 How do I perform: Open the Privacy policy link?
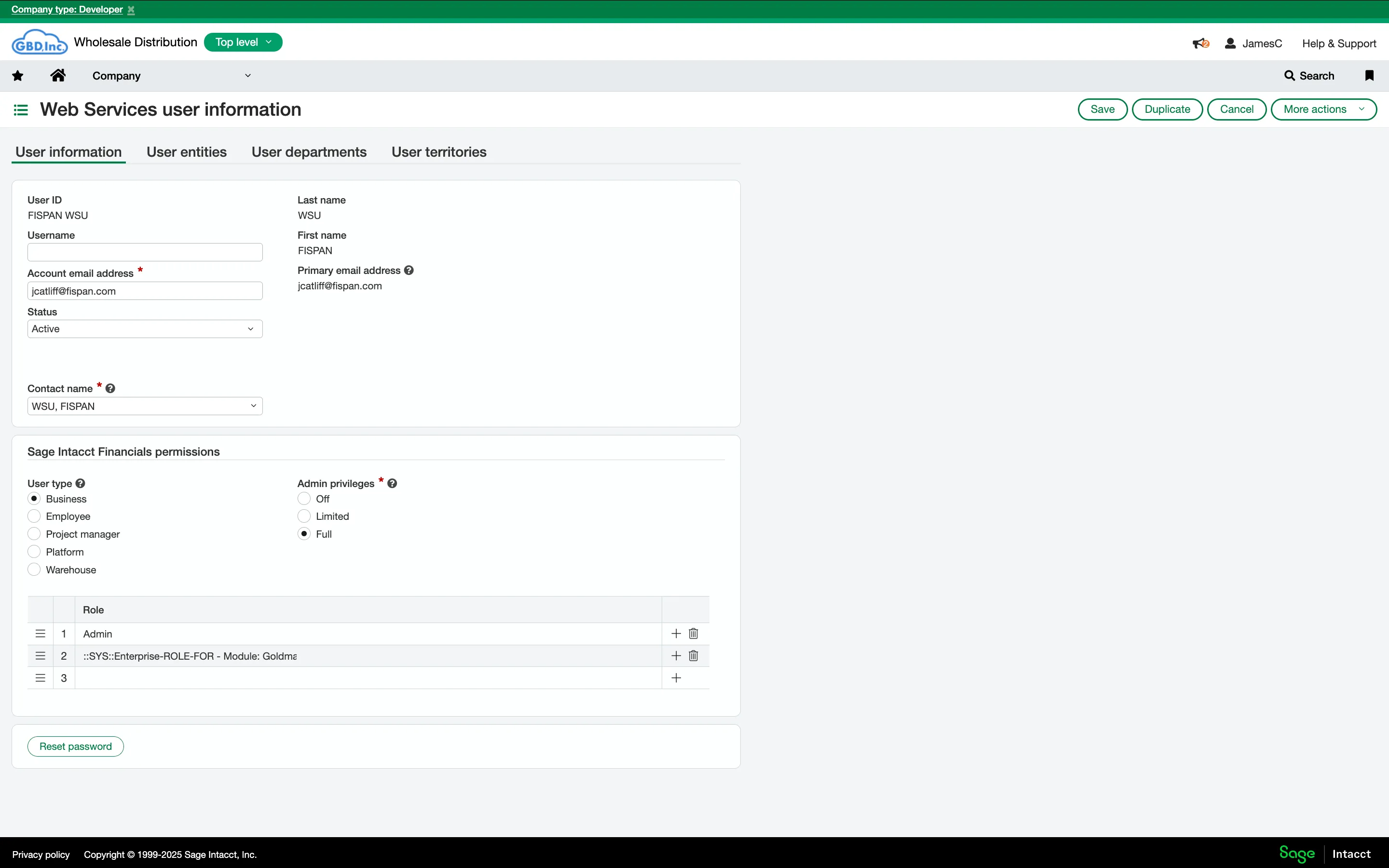point(41,855)
